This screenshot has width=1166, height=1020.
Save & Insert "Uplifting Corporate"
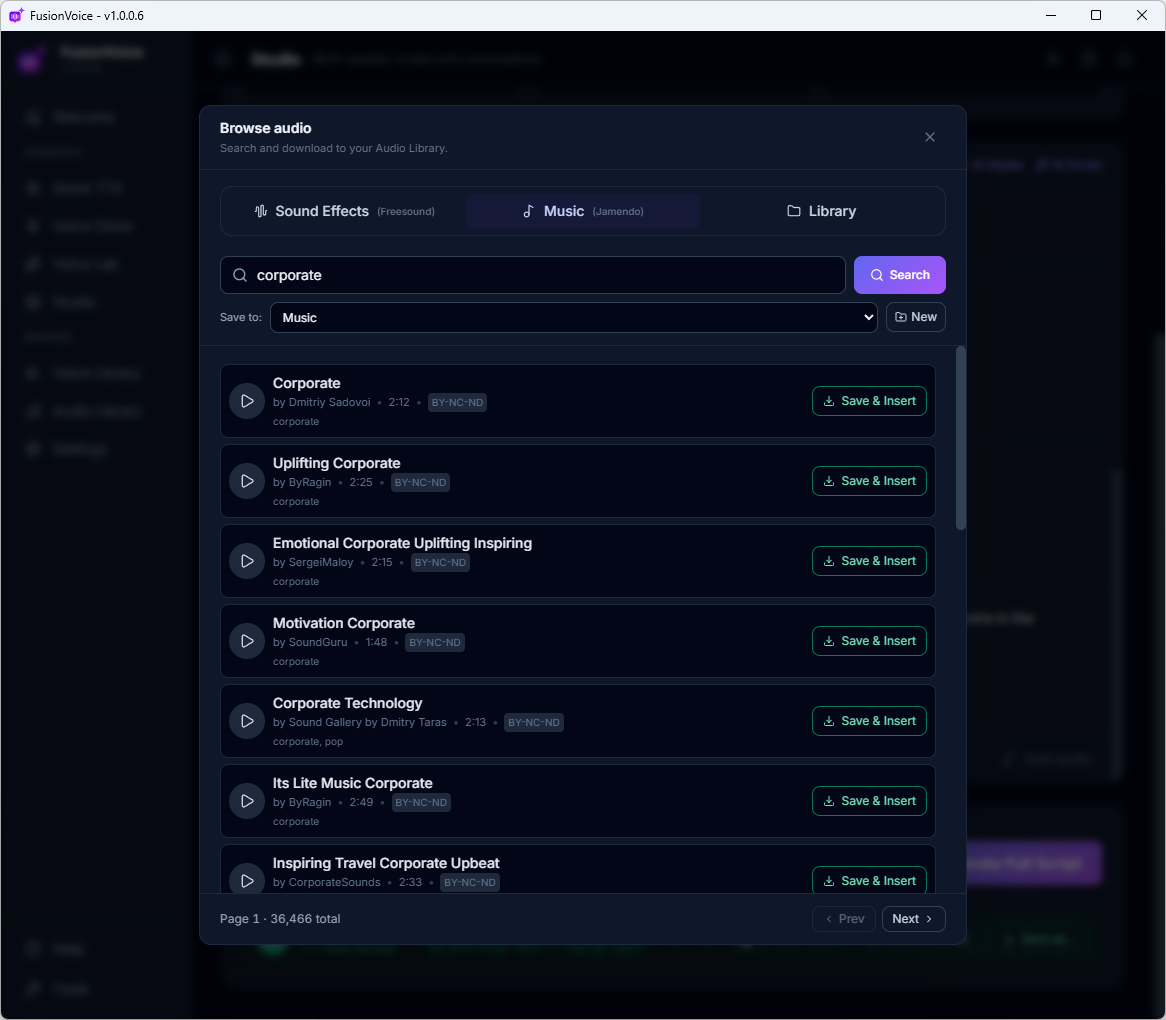tap(869, 481)
